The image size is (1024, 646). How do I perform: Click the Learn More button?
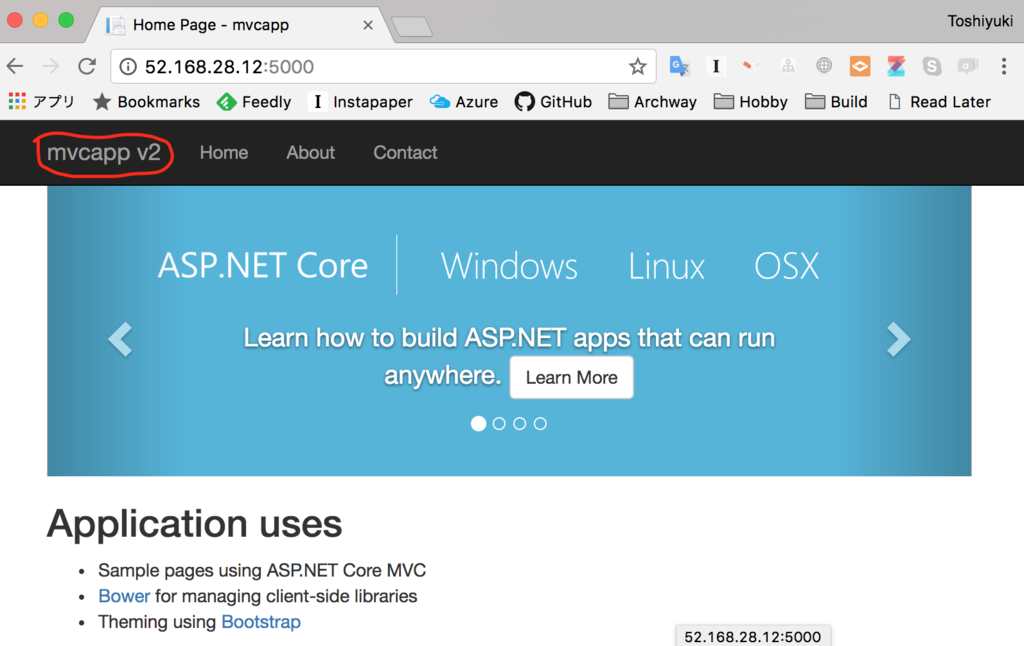click(x=571, y=378)
